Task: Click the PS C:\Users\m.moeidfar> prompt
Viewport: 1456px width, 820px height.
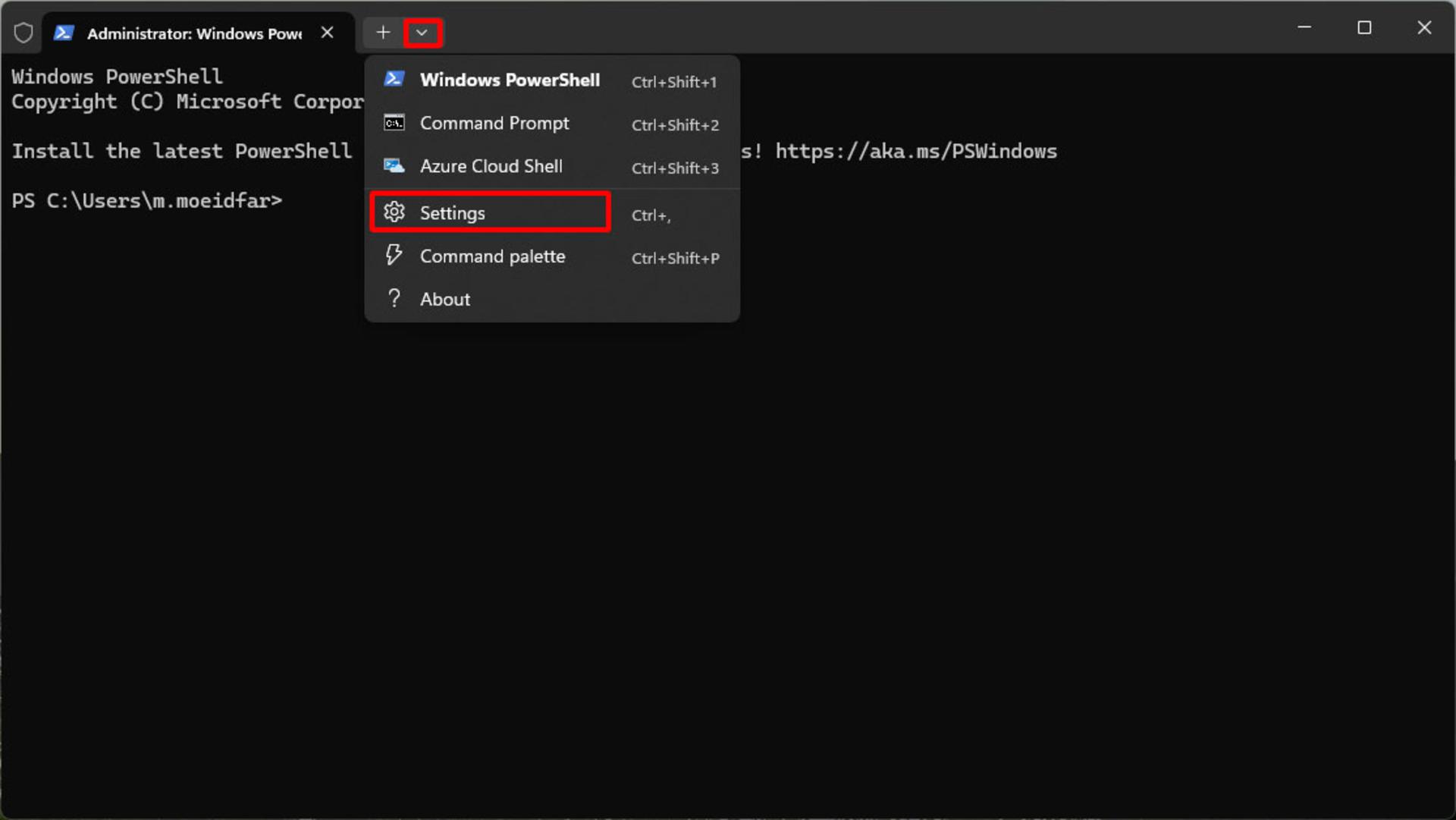Action: [147, 201]
